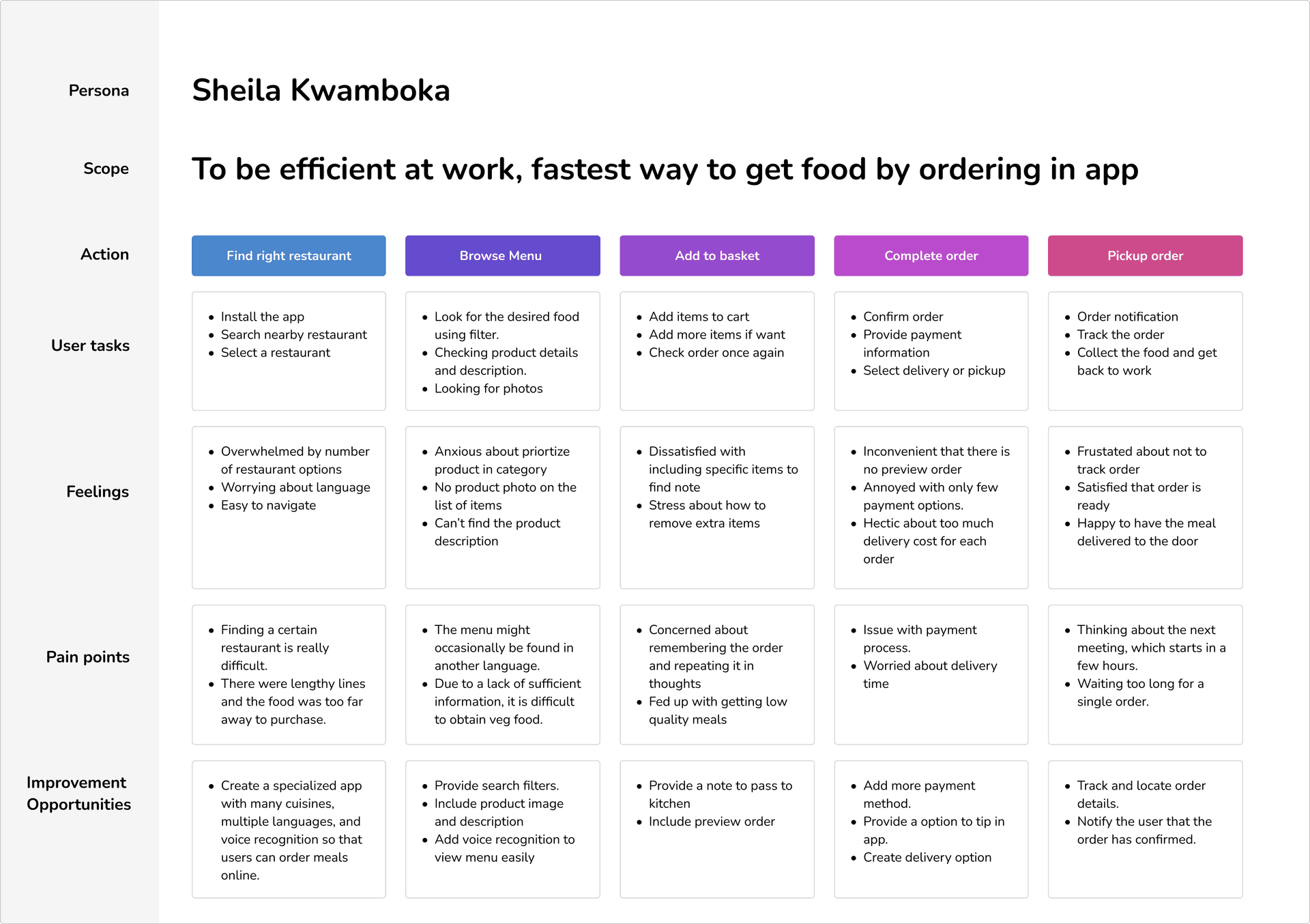1310x924 pixels.
Task: Click the Add to basket action header
Action: click(x=717, y=256)
